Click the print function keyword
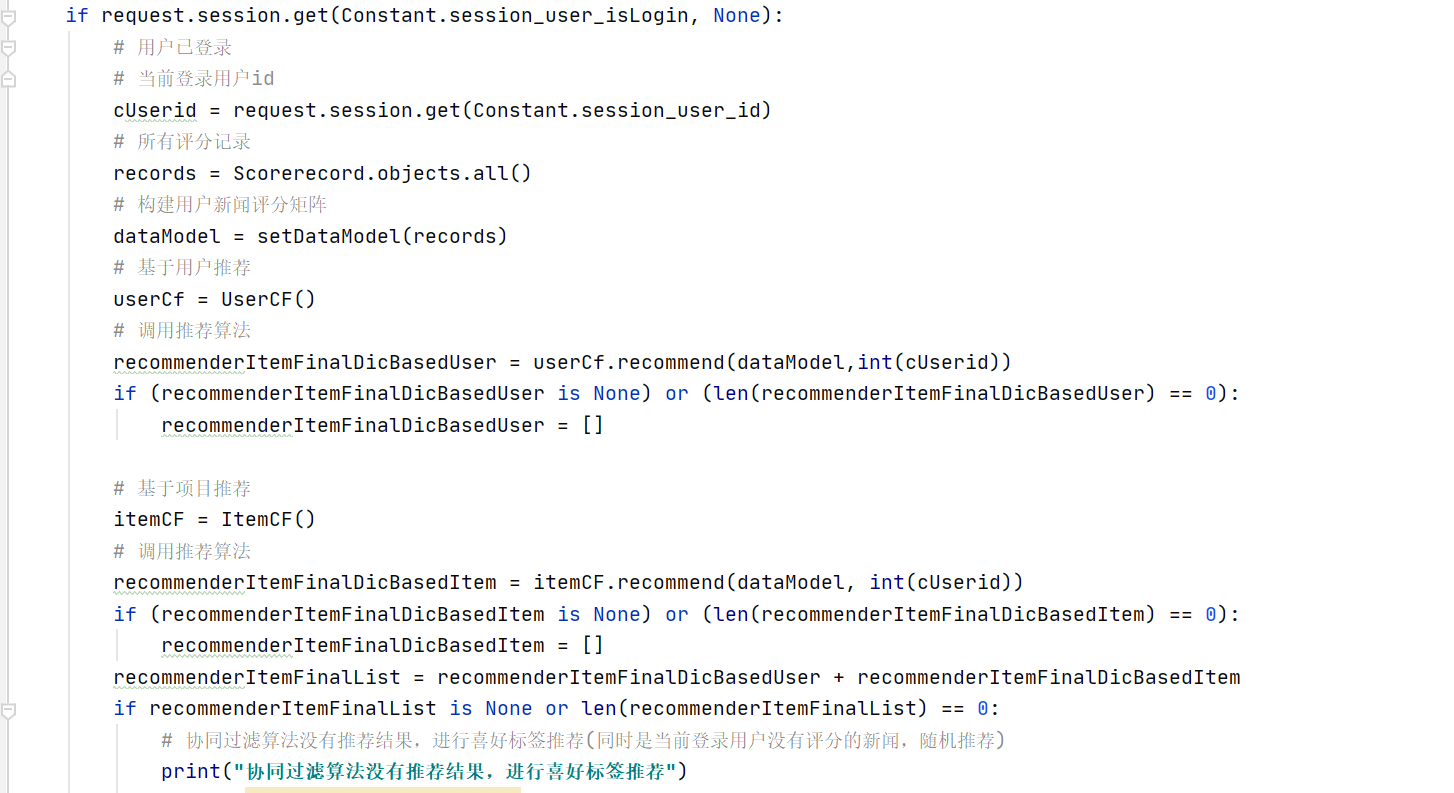This screenshot has width=1454, height=793. pos(190,771)
